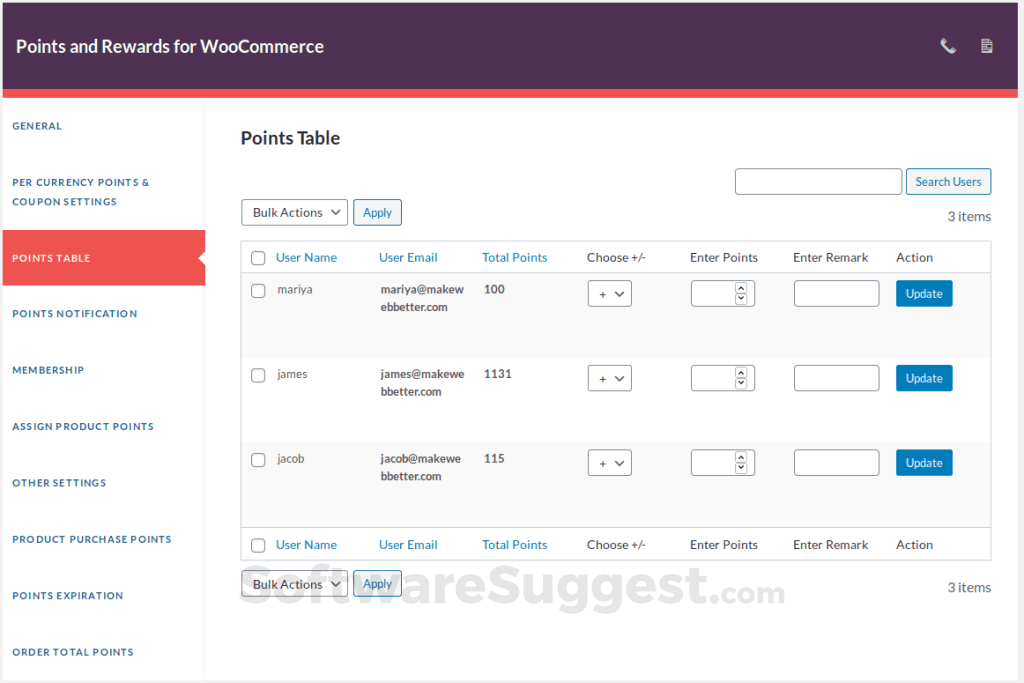Tick the checkbox for user mariya
The width and height of the screenshot is (1024, 683).
pyautogui.click(x=258, y=291)
